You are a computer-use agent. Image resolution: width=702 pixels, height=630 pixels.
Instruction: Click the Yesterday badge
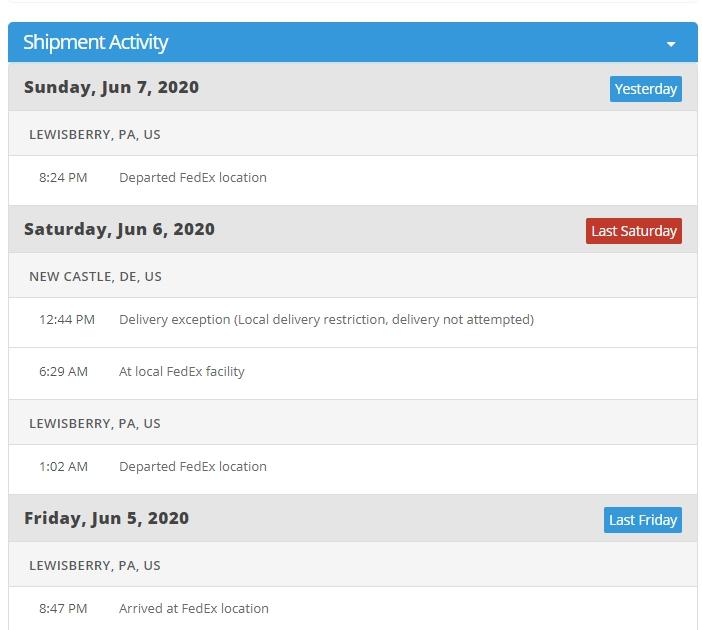tap(645, 89)
